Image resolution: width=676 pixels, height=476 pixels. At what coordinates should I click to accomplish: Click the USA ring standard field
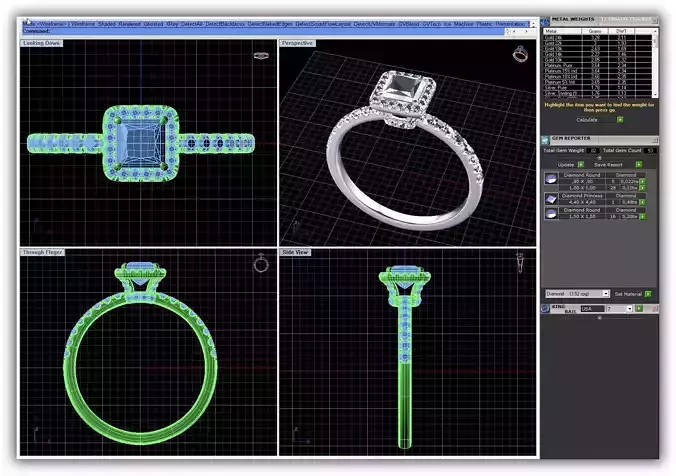click(592, 309)
